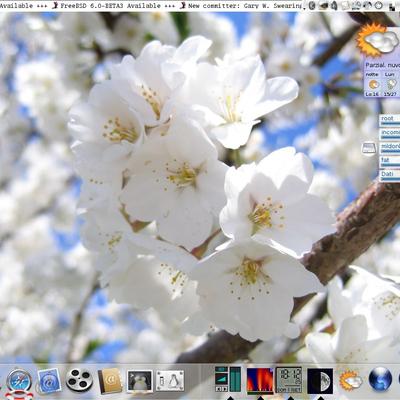The width and height of the screenshot is (400, 400).
Task: Open the moon phase dockapp
Action: click(320, 381)
